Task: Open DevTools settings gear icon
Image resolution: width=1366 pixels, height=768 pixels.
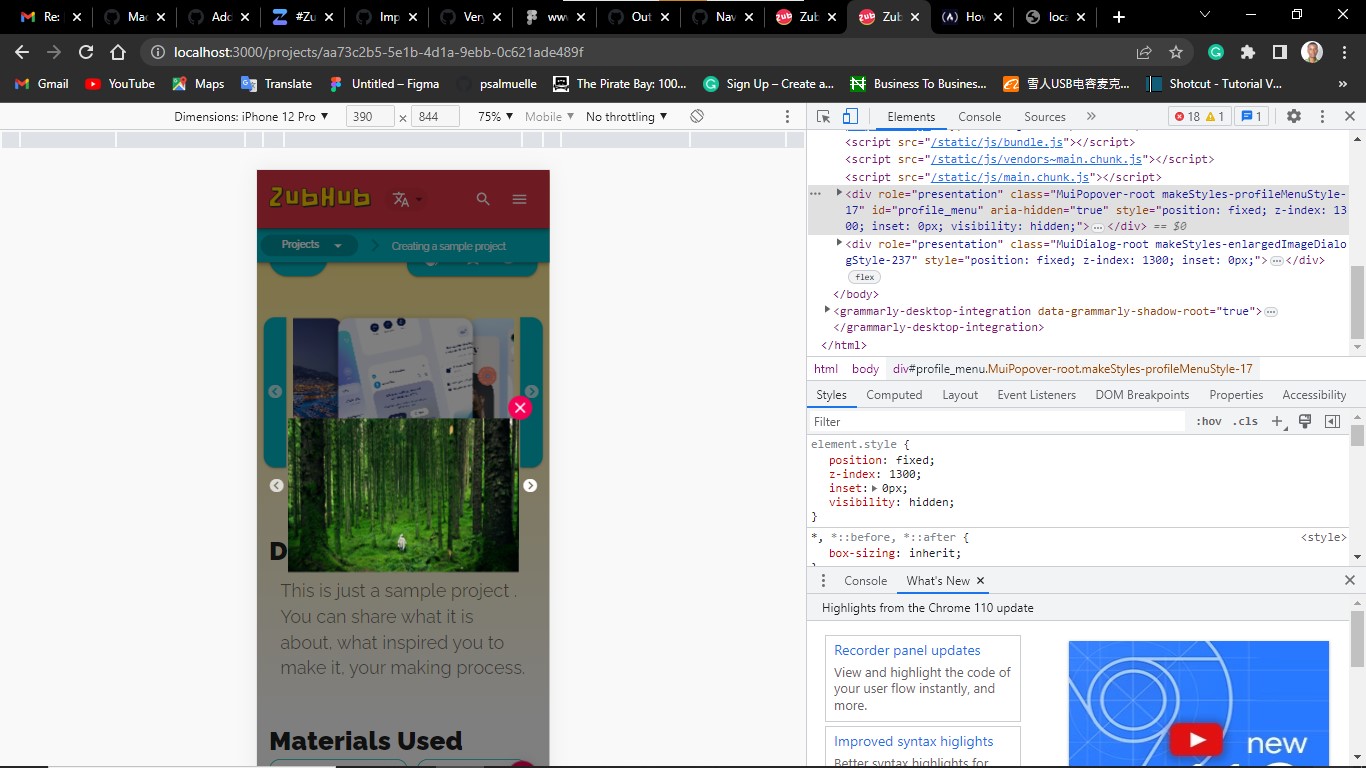Action: [x=1295, y=116]
